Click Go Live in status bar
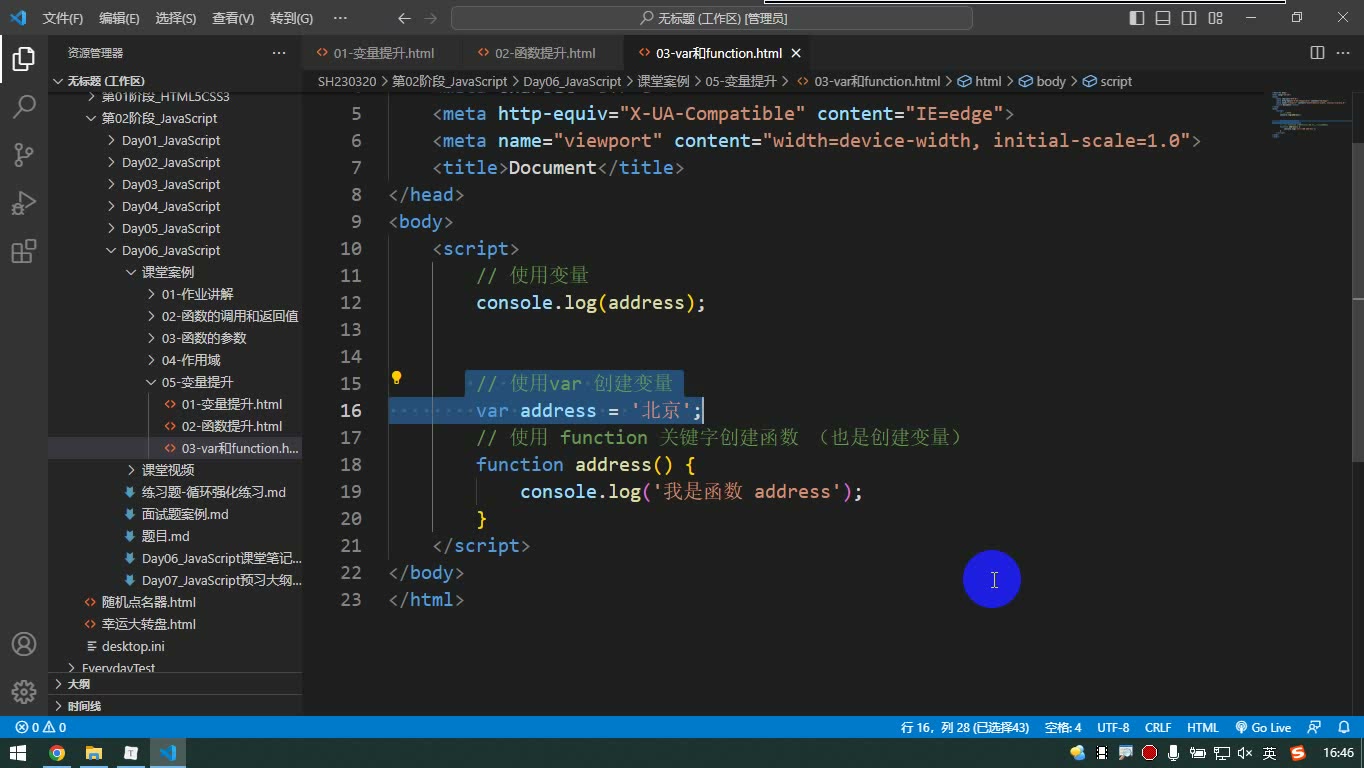Image resolution: width=1364 pixels, height=768 pixels. coord(1263,728)
